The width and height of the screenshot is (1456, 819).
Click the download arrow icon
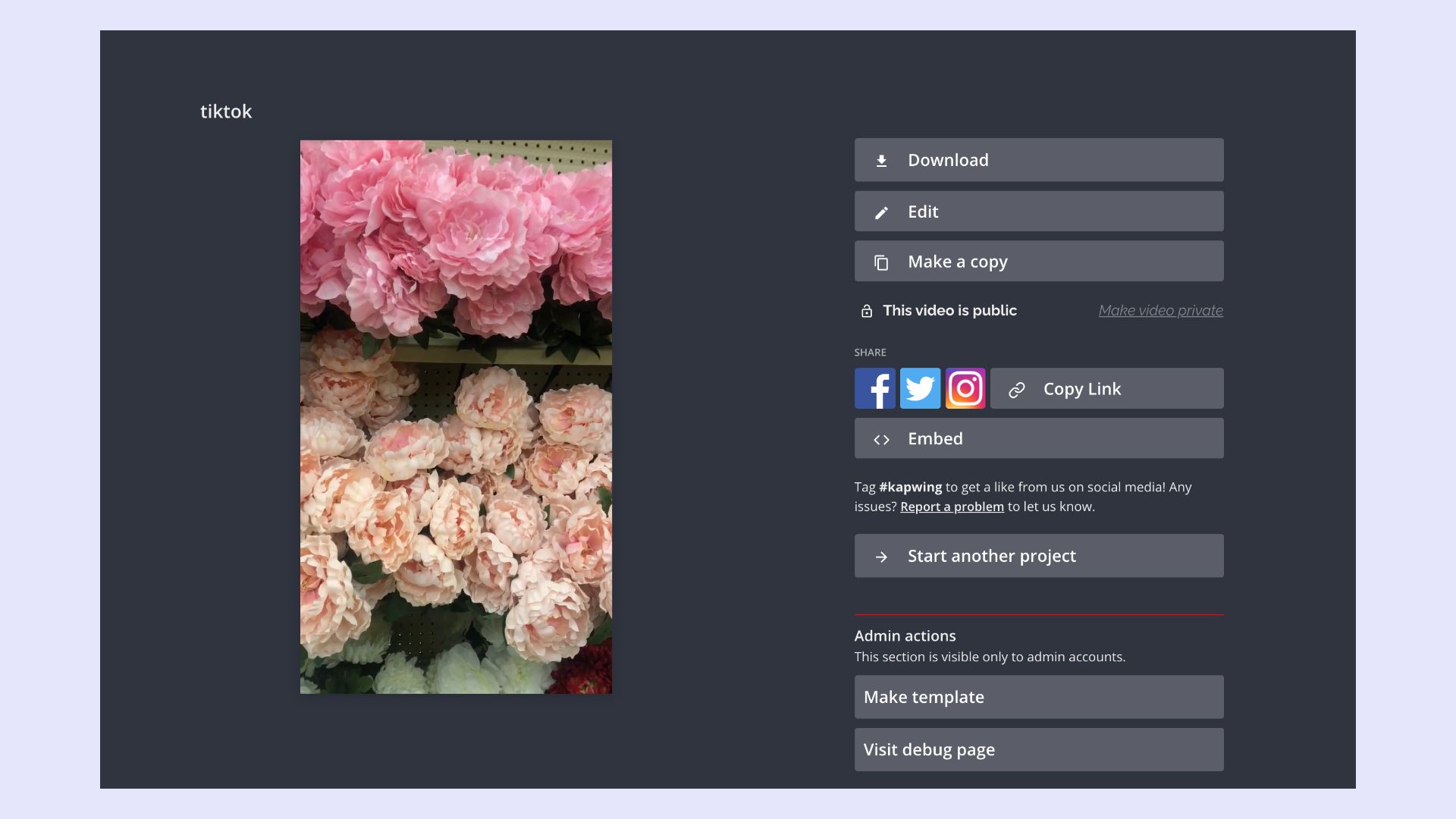pyautogui.click(x=881, y=161)
